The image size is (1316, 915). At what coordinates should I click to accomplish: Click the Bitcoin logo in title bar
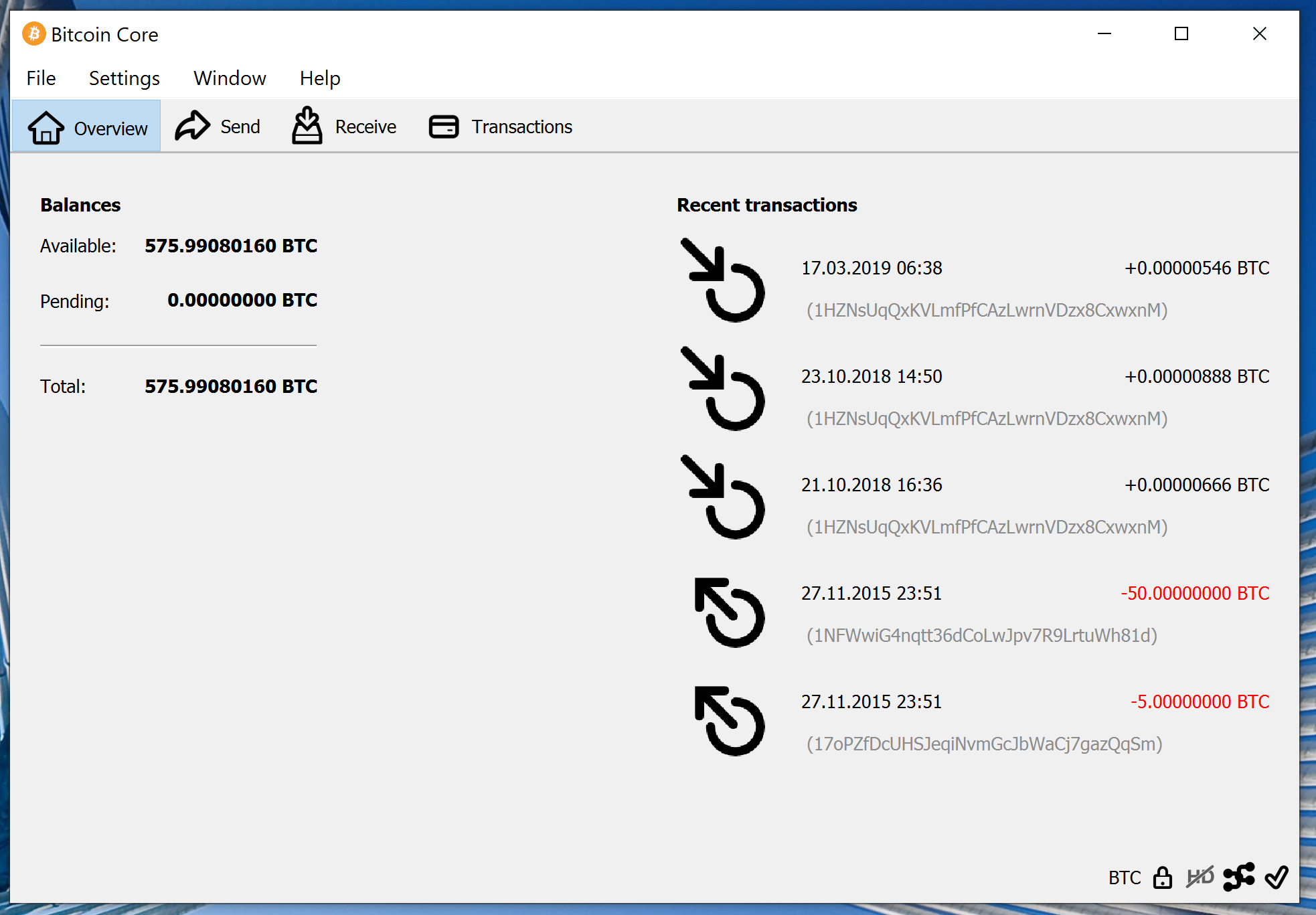[x=33, y=33]
